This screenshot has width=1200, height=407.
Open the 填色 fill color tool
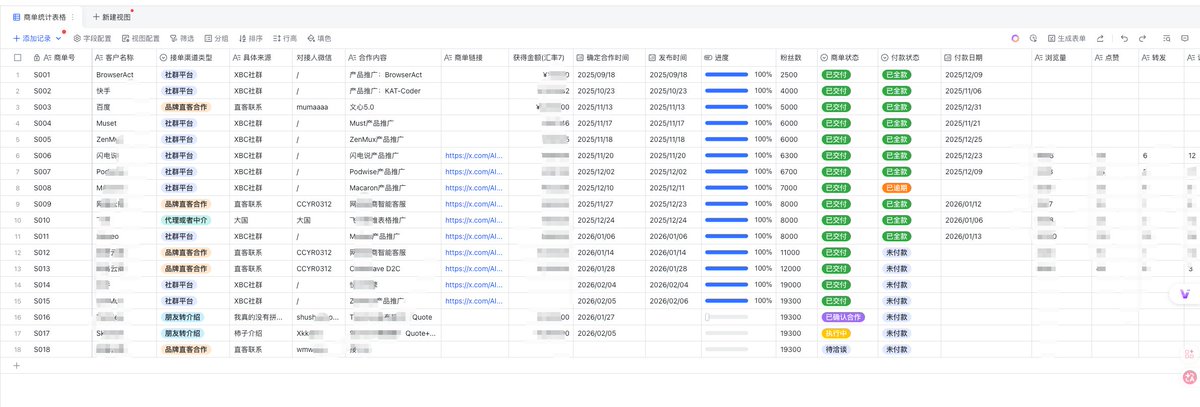coord(319,37)
